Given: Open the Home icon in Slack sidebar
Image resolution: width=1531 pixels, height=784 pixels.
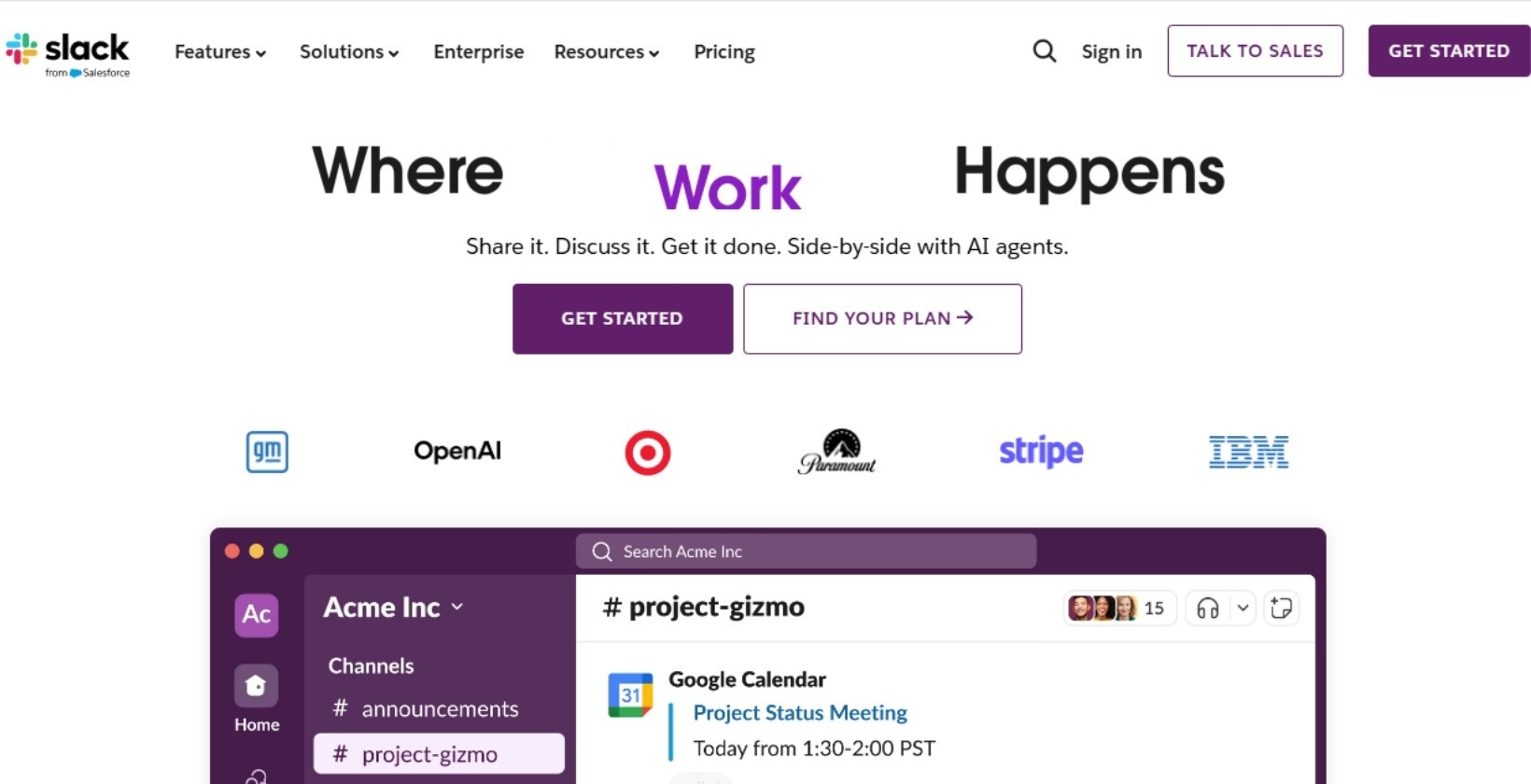Looking at the screenshot, I should pyautogui.click(x=256, y=685).
